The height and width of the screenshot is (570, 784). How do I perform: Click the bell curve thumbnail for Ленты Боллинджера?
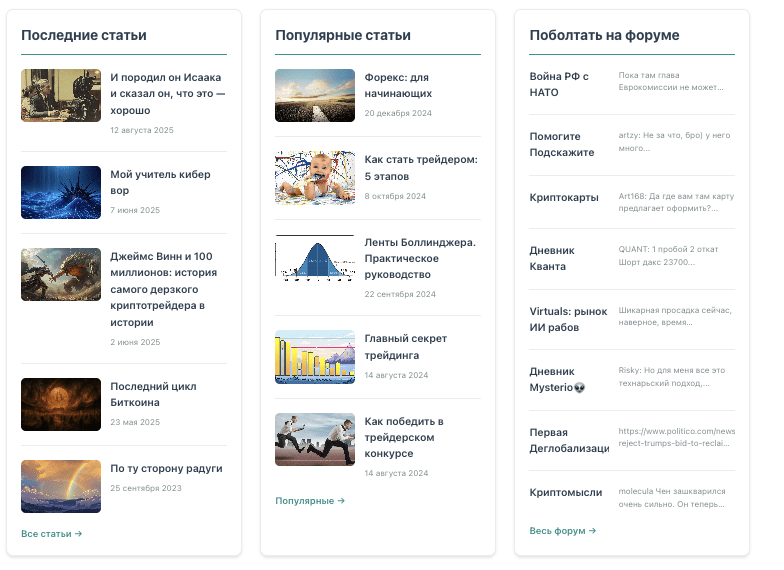[x=315, y=257]
